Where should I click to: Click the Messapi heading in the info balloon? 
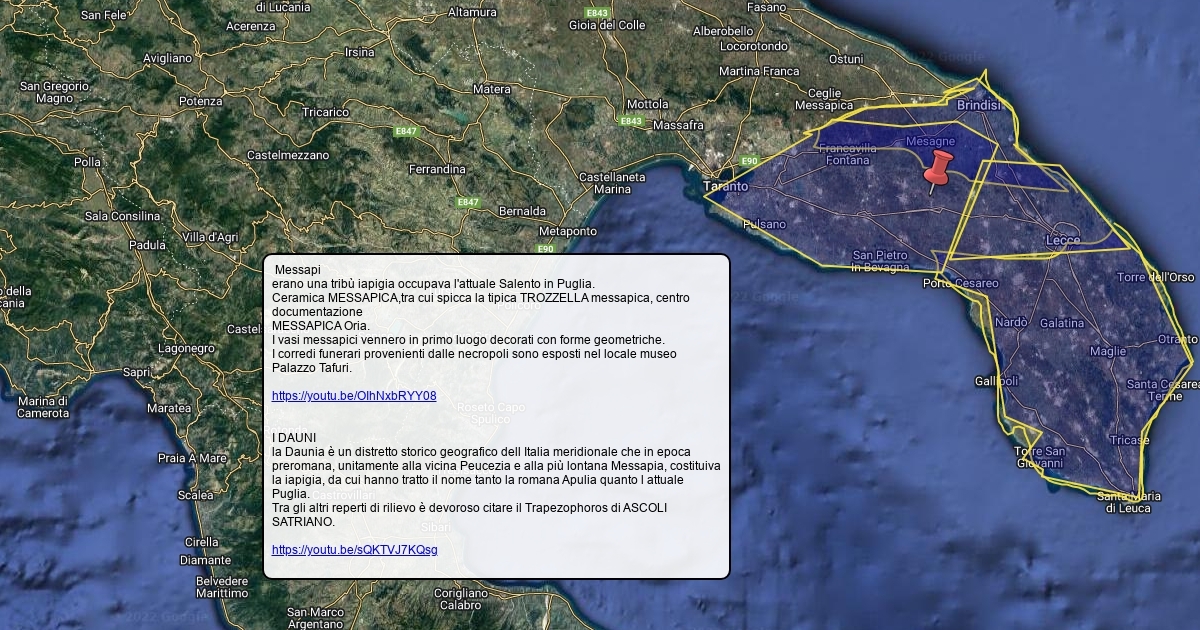pyautogui.click(x=298, y=270)
